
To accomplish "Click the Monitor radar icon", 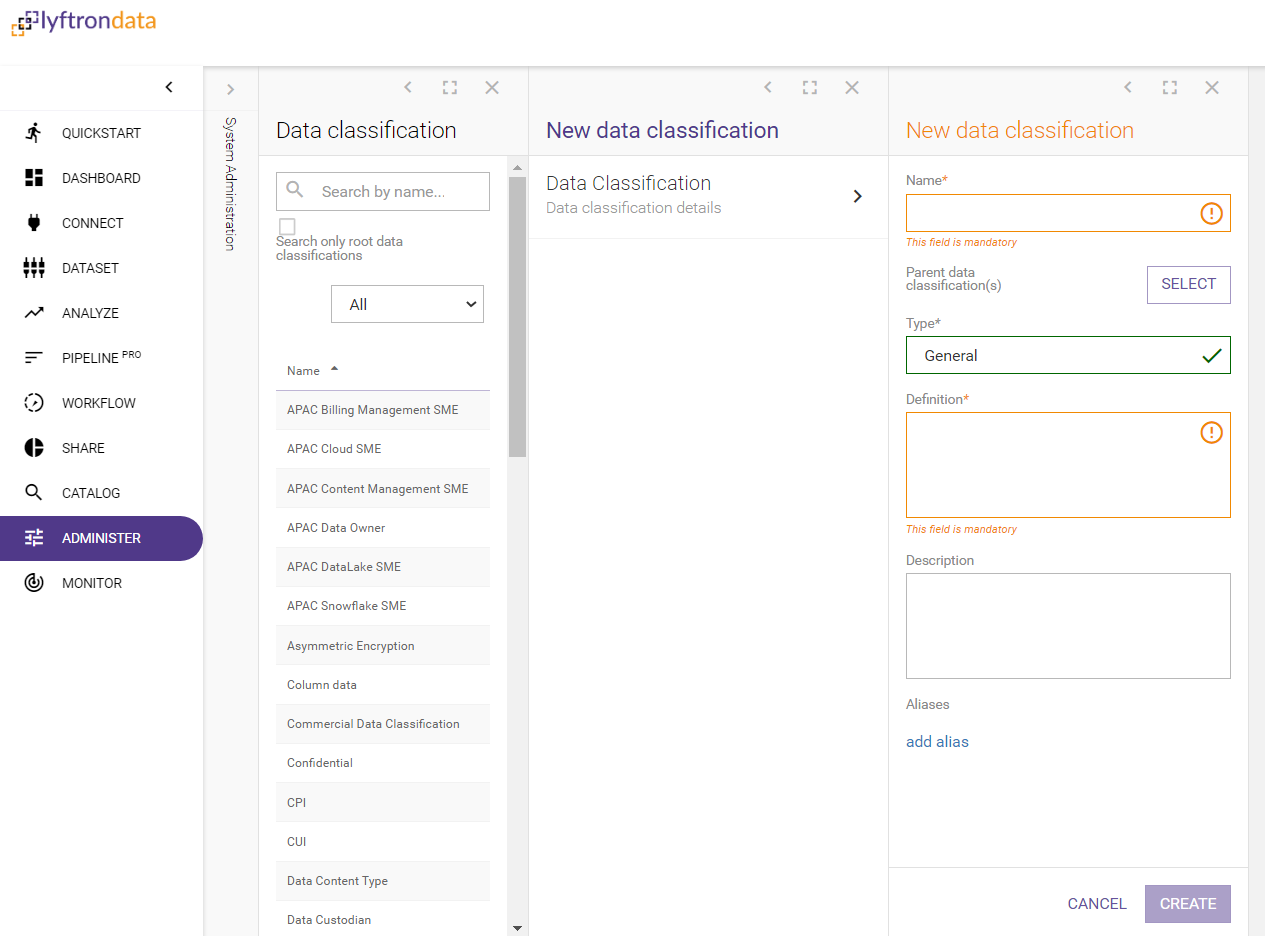I will click(x=34, y=583).
